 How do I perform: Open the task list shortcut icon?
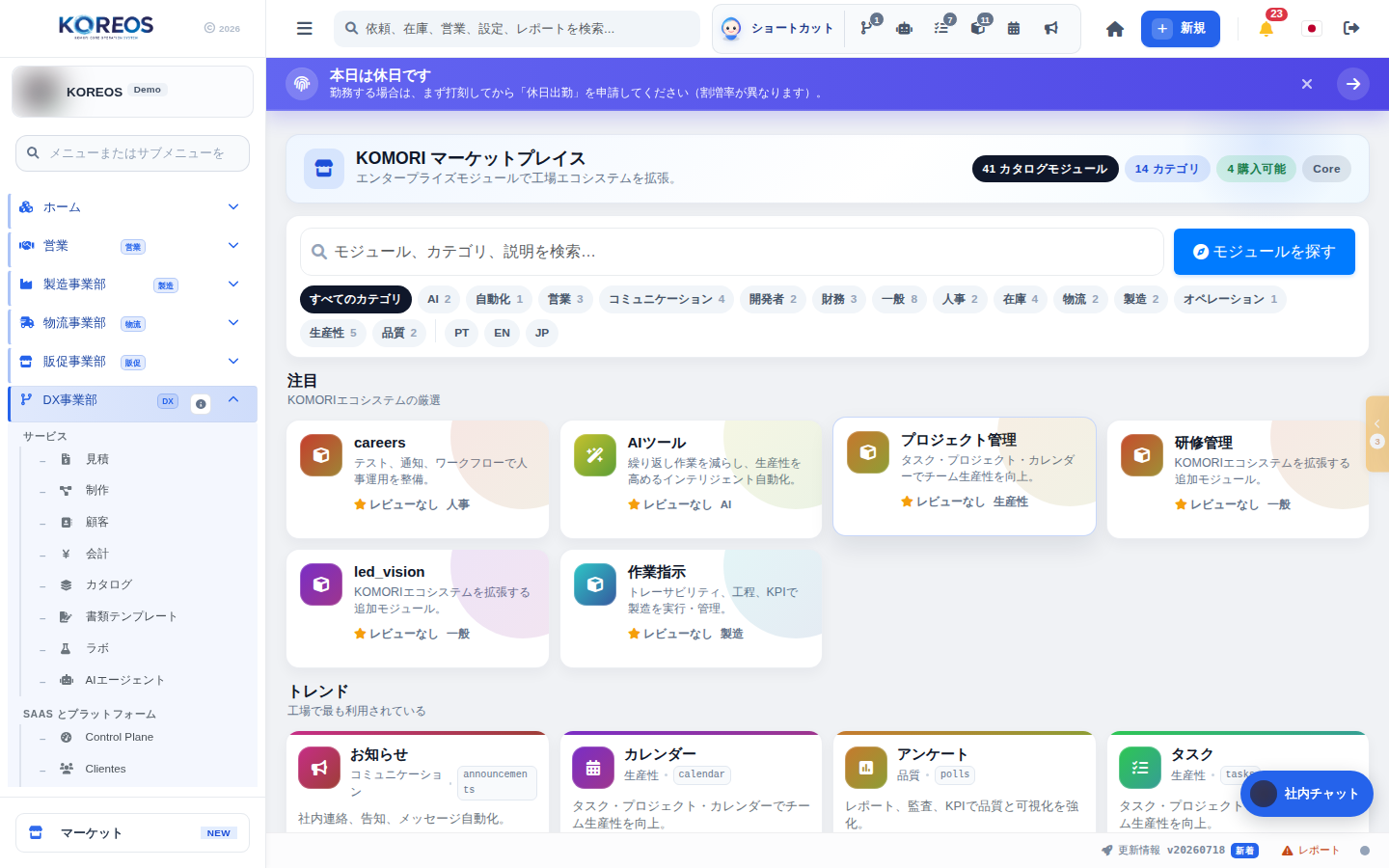[x=941, y=28]
